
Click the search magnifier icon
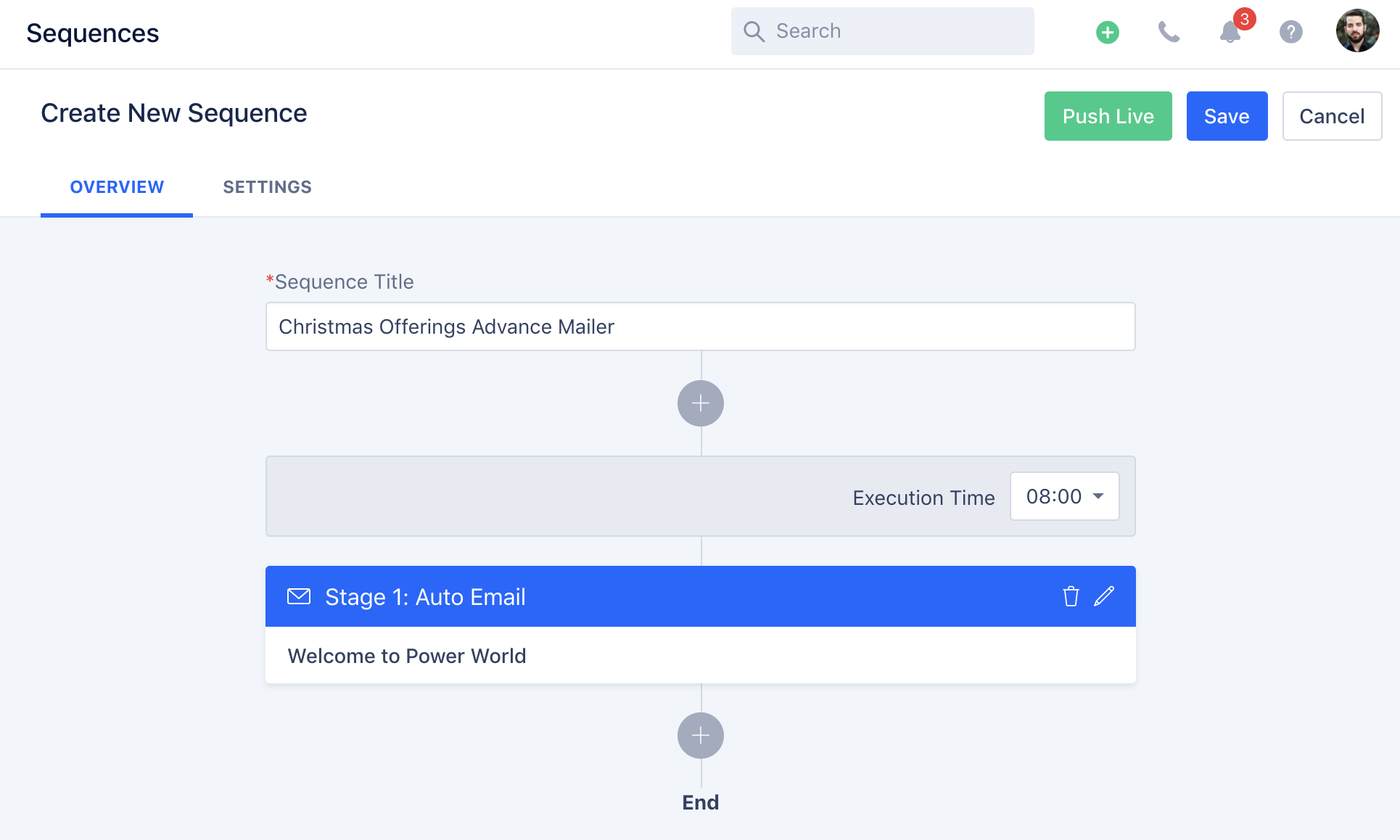[x=754, y=31]
